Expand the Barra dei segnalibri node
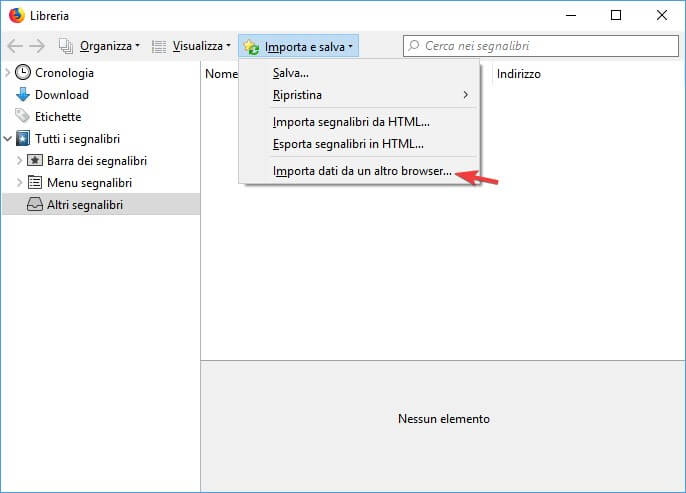This screenshot has height=493, width=686. click(x=19, y=161)
